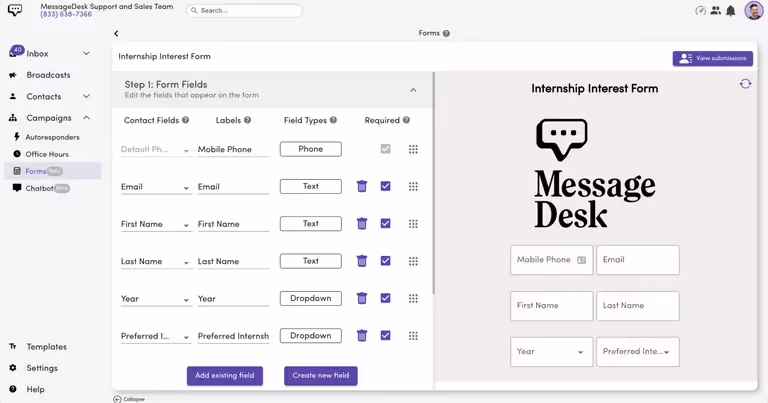Click the MessageDesk chat bubble logo
The image size is (768, 403).
(x=15, y=10)
